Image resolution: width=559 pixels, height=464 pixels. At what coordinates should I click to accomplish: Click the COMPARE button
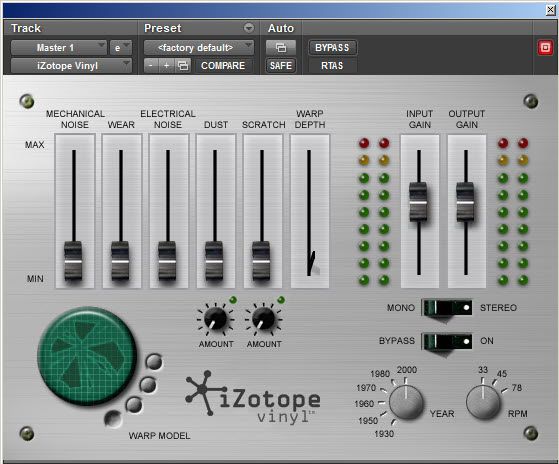pyautogui.click(x=223, y=66)
